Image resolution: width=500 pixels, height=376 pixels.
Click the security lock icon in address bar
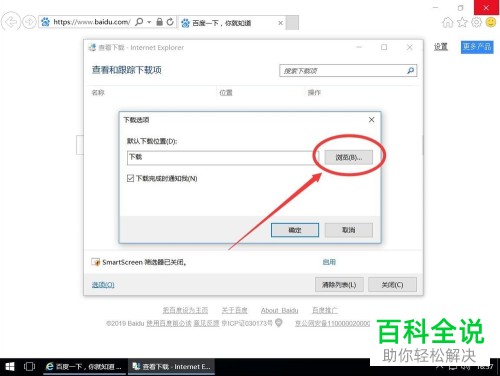[159, 22]
